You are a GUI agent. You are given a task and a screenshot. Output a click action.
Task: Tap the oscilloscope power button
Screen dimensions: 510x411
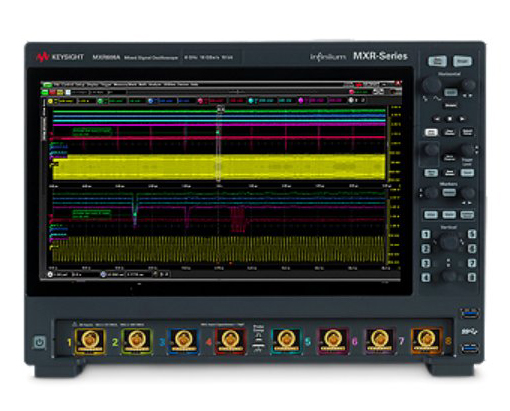click(40, 342)
